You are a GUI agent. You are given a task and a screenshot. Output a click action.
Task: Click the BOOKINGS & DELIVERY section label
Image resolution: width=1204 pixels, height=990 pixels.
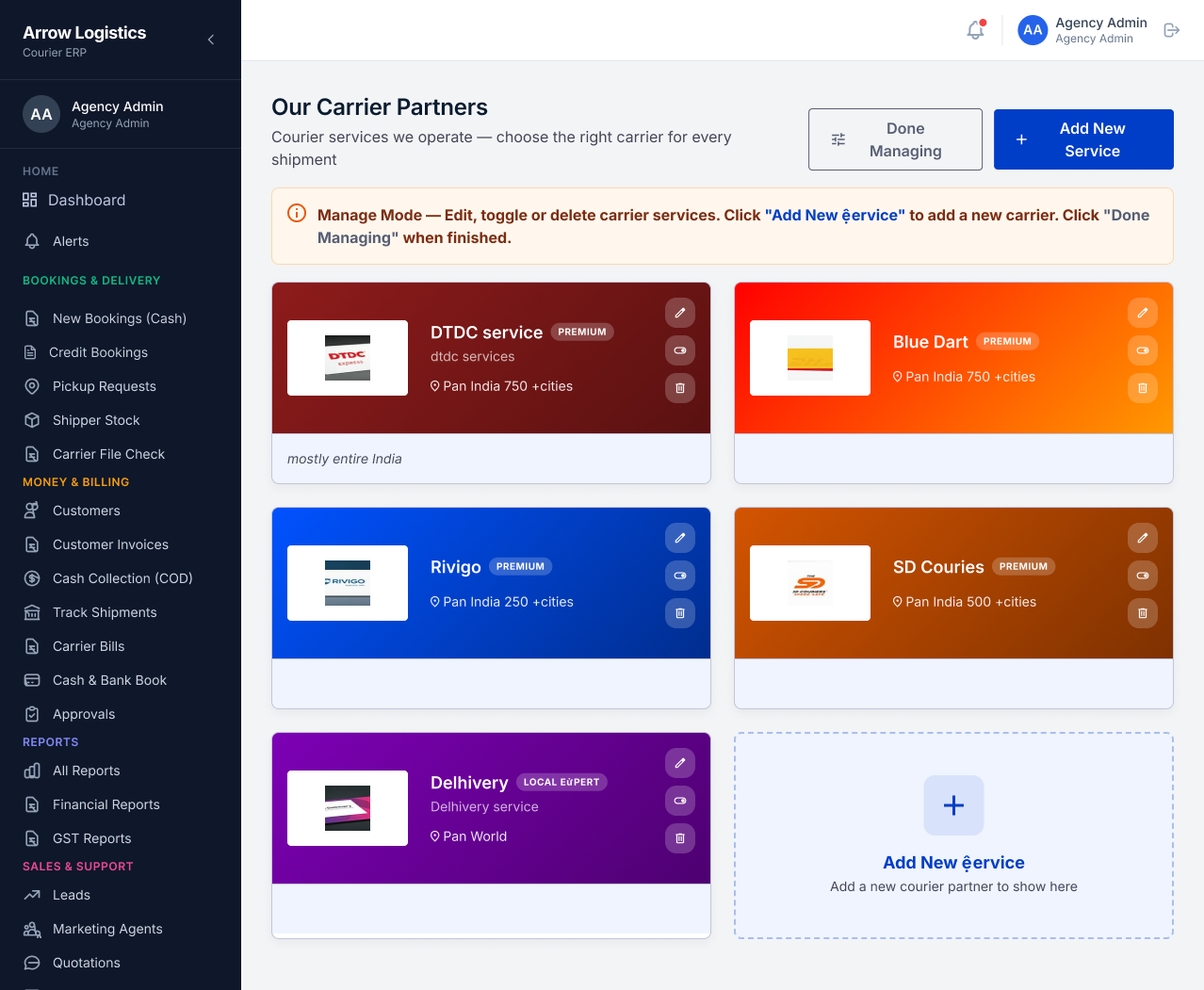coord(91,281)
